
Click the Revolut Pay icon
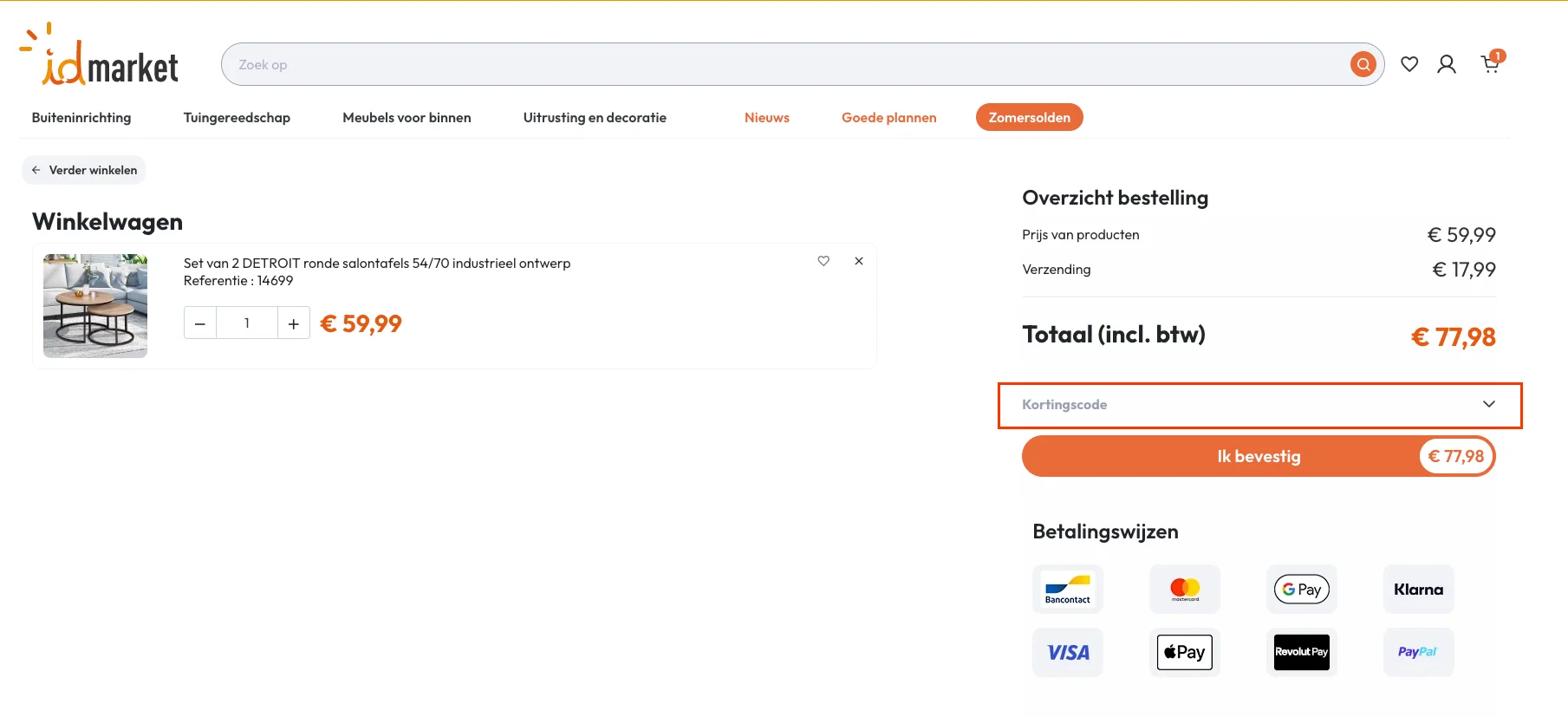point(1302,652)
